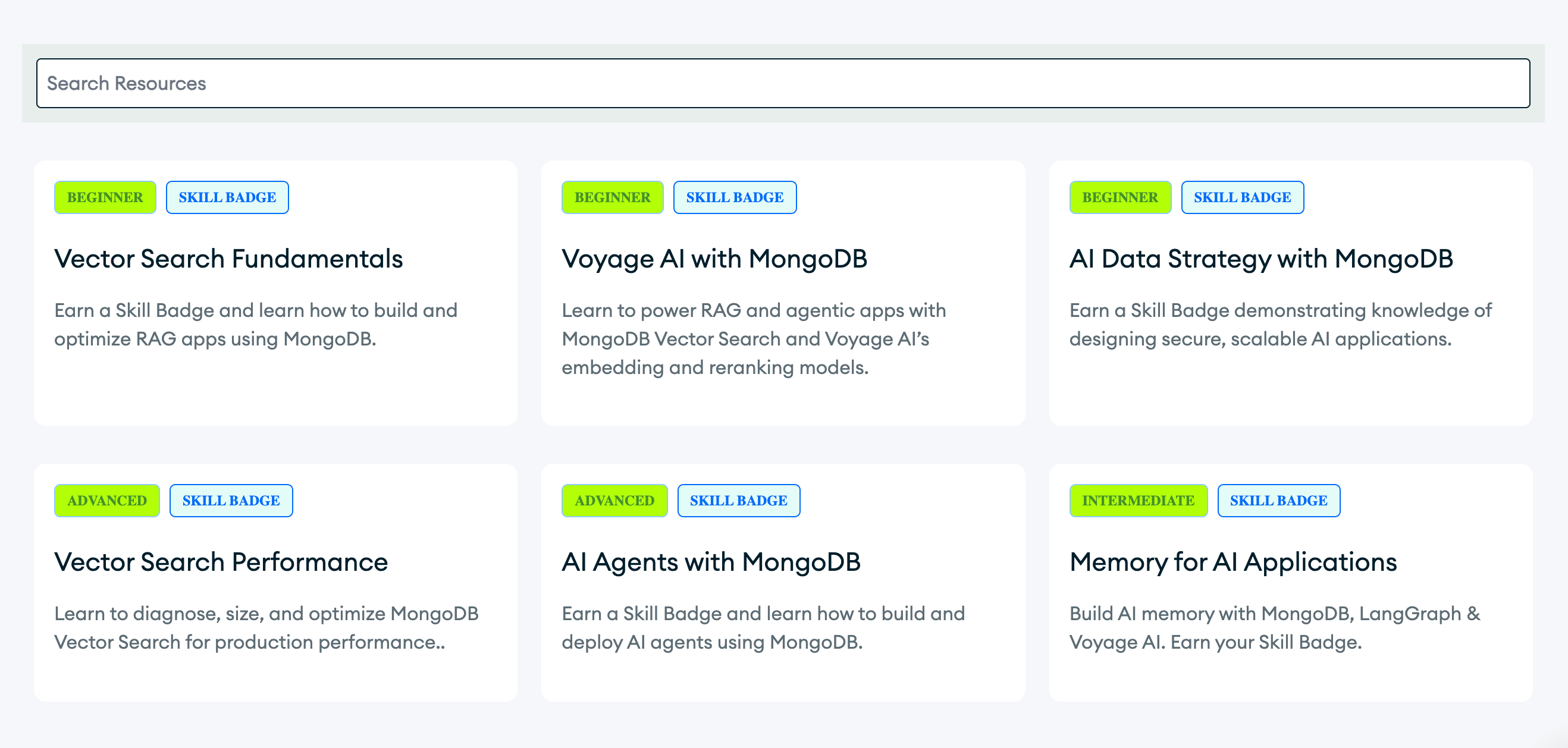The image size is (1568, 748).
Task: Click SKILL BADGE tag on AI Data Strategy card
Action: click(x=1243, y=197)
